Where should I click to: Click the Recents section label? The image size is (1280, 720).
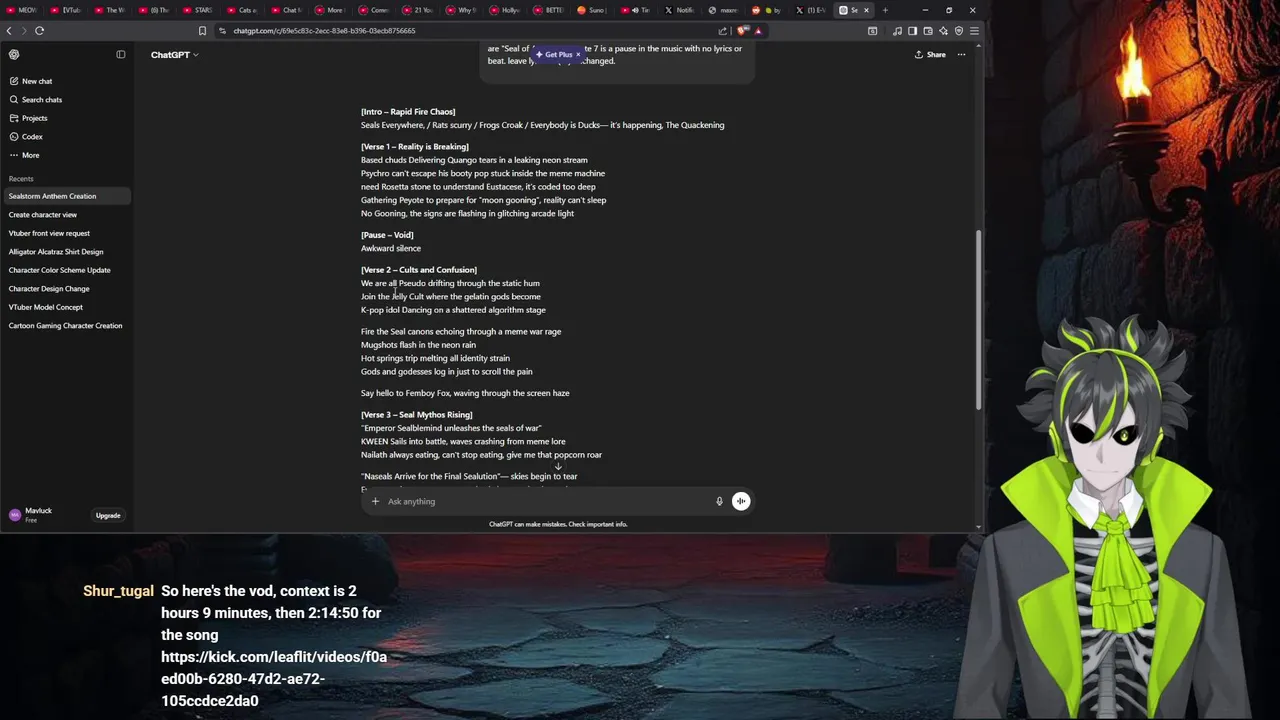pos(21,179)
